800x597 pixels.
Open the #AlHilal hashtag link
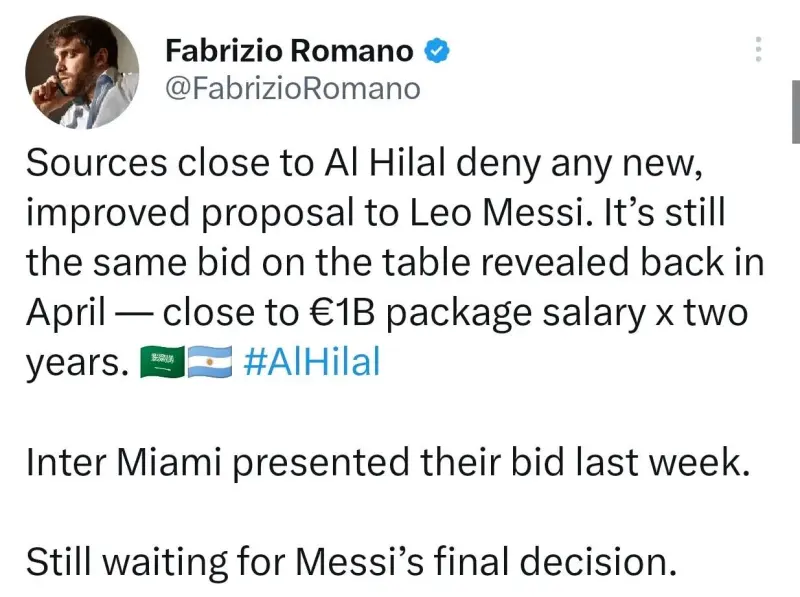[x=312, y=362]
